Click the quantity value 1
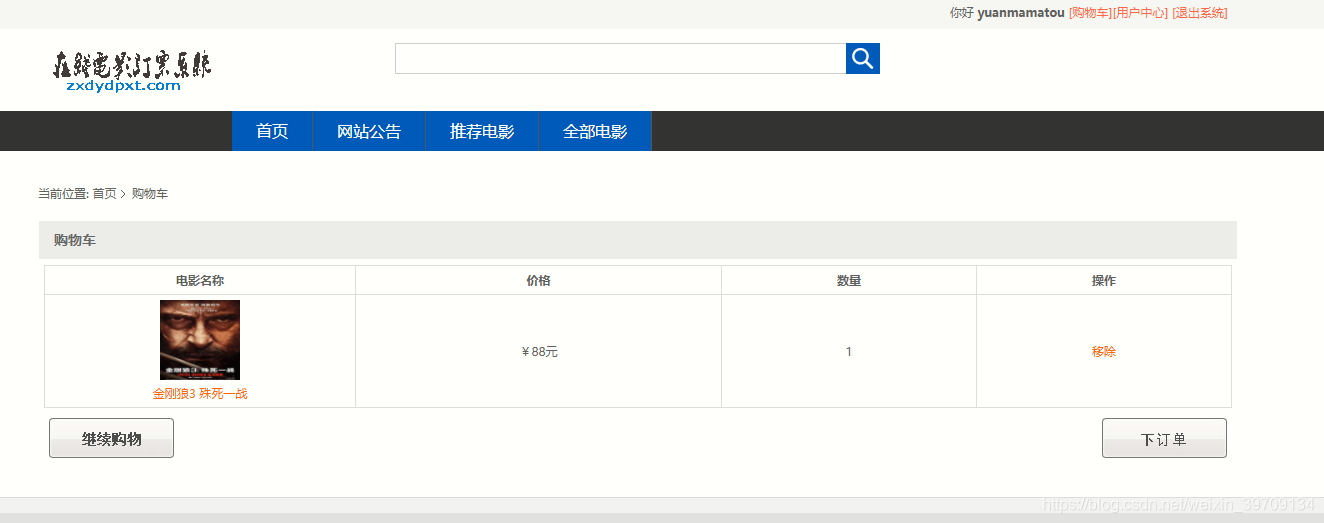 pos(849,352)
